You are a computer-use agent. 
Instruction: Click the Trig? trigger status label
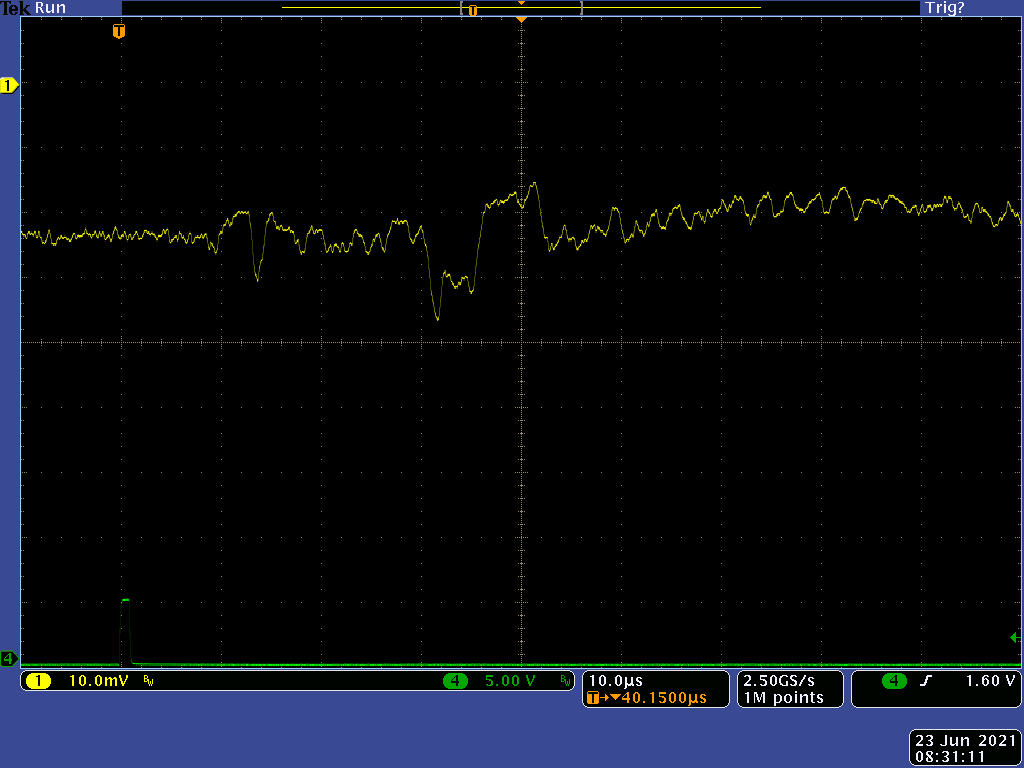point(945,8)
